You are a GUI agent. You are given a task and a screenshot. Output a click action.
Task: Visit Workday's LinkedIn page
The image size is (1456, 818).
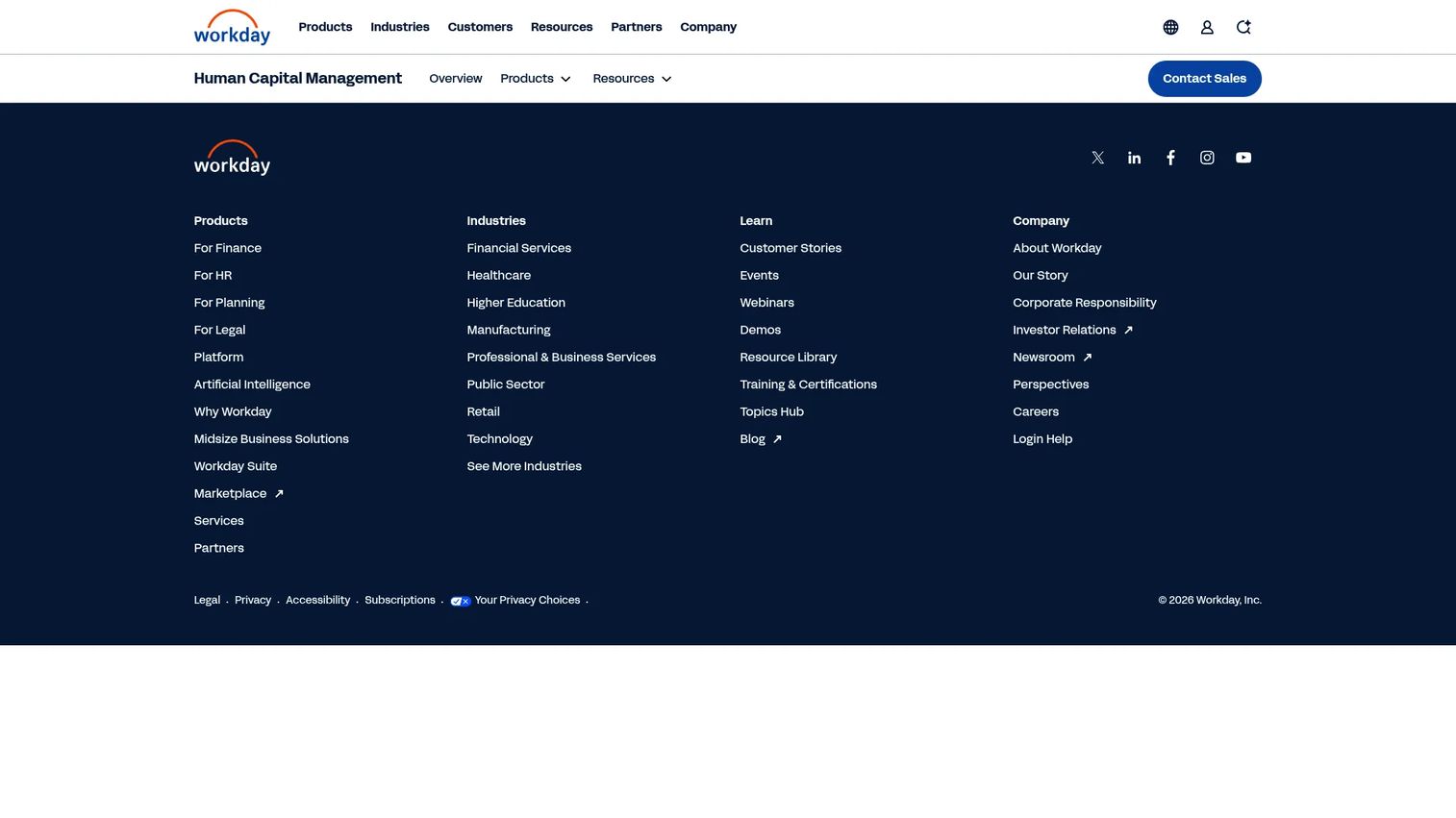click(1134, 158)
